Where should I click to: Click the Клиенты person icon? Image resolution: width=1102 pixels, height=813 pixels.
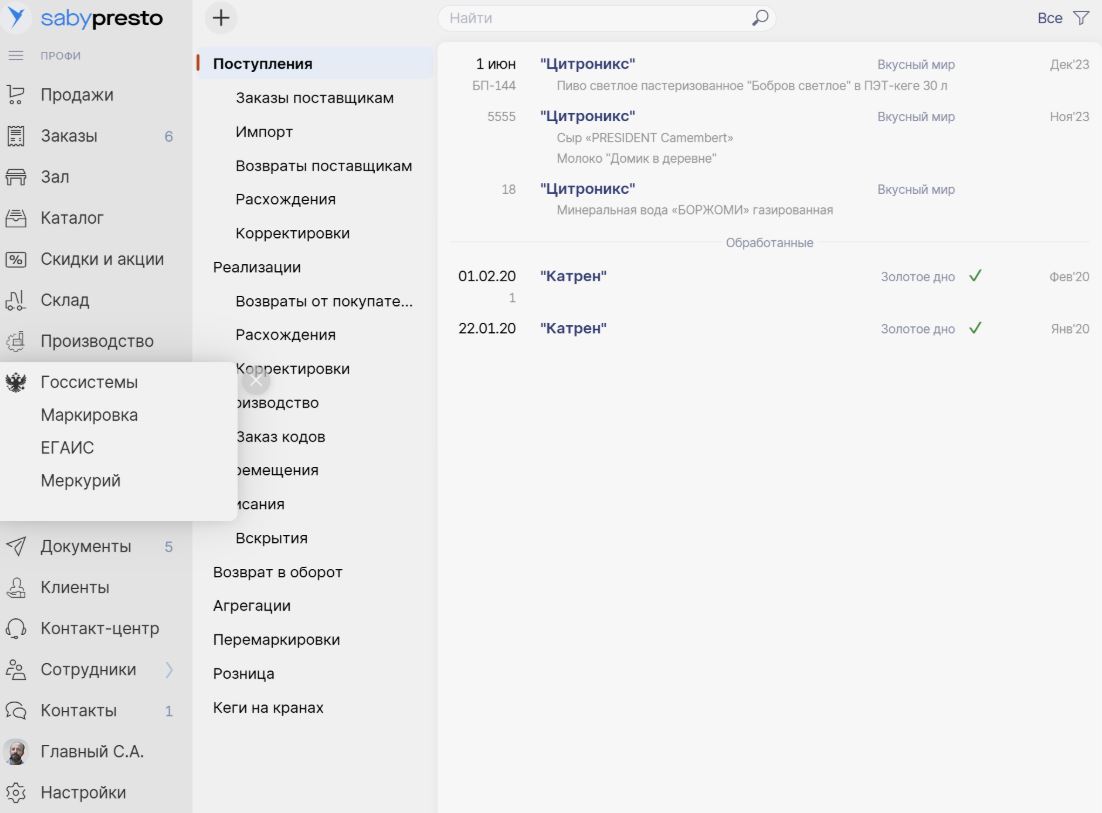15,587
